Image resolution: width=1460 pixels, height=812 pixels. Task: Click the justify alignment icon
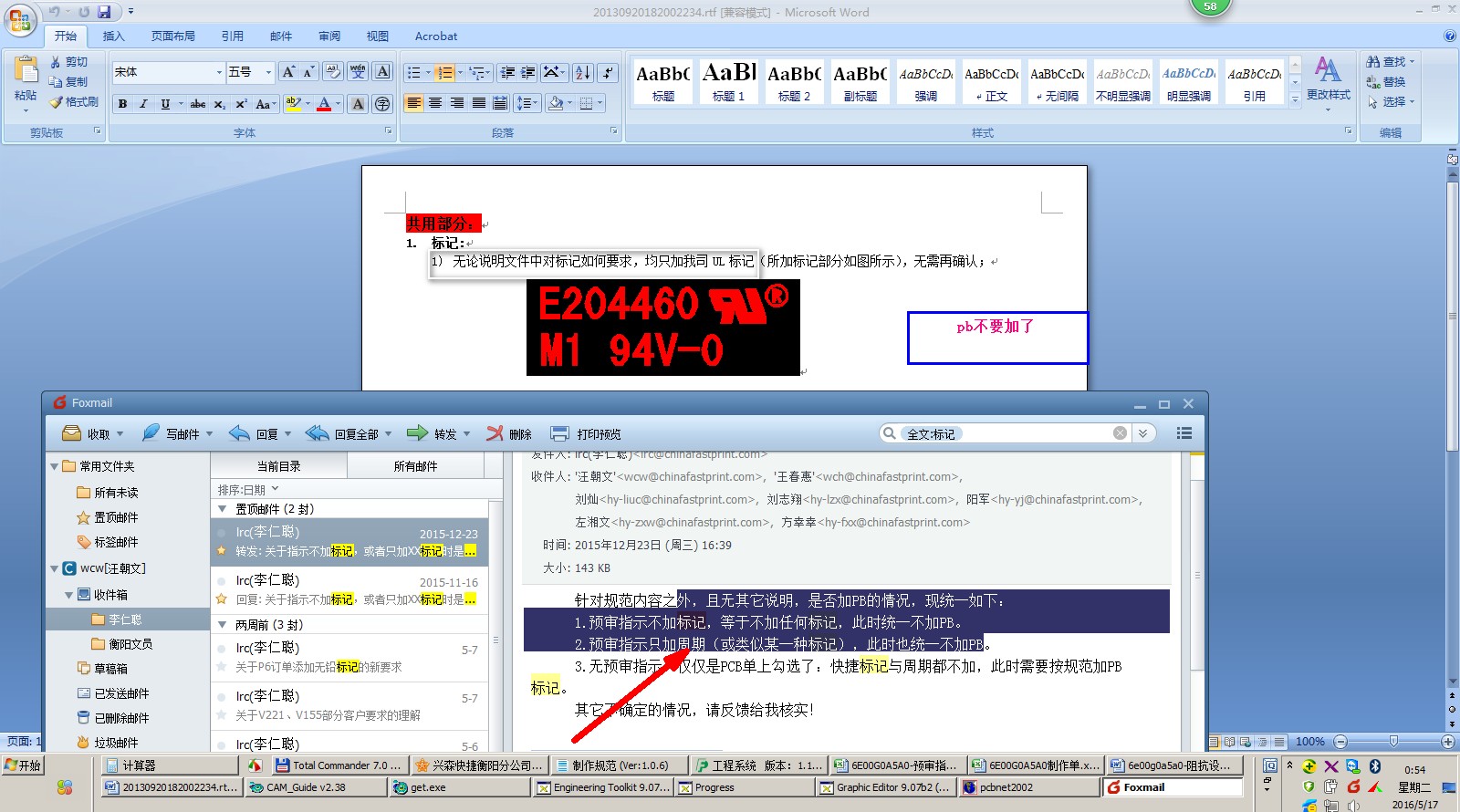(478, 103)
